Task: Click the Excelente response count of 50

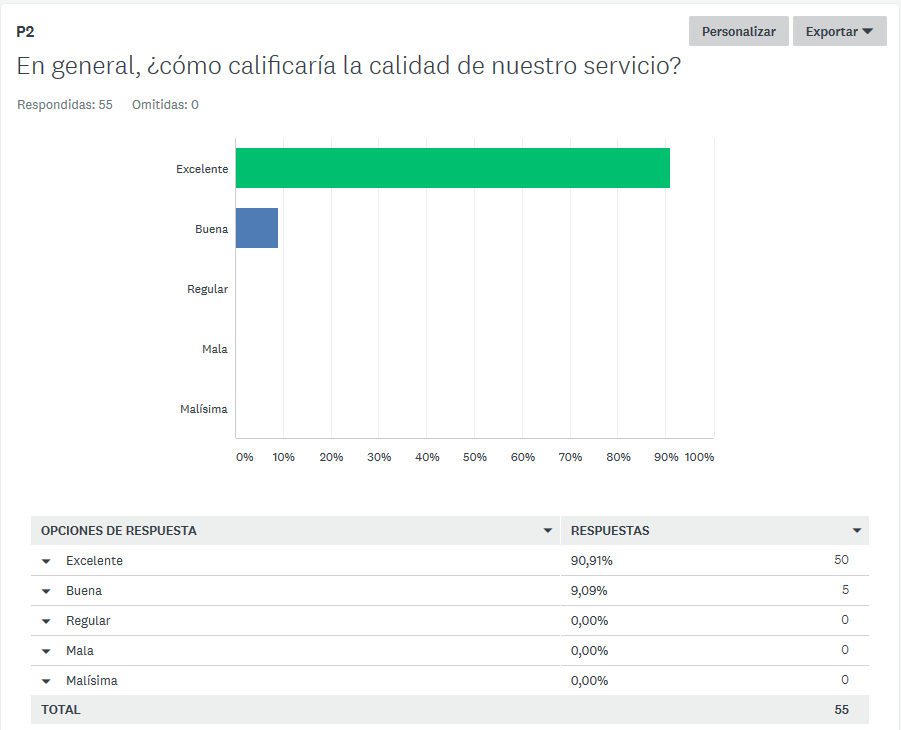Action: click(x=841, y=560)
